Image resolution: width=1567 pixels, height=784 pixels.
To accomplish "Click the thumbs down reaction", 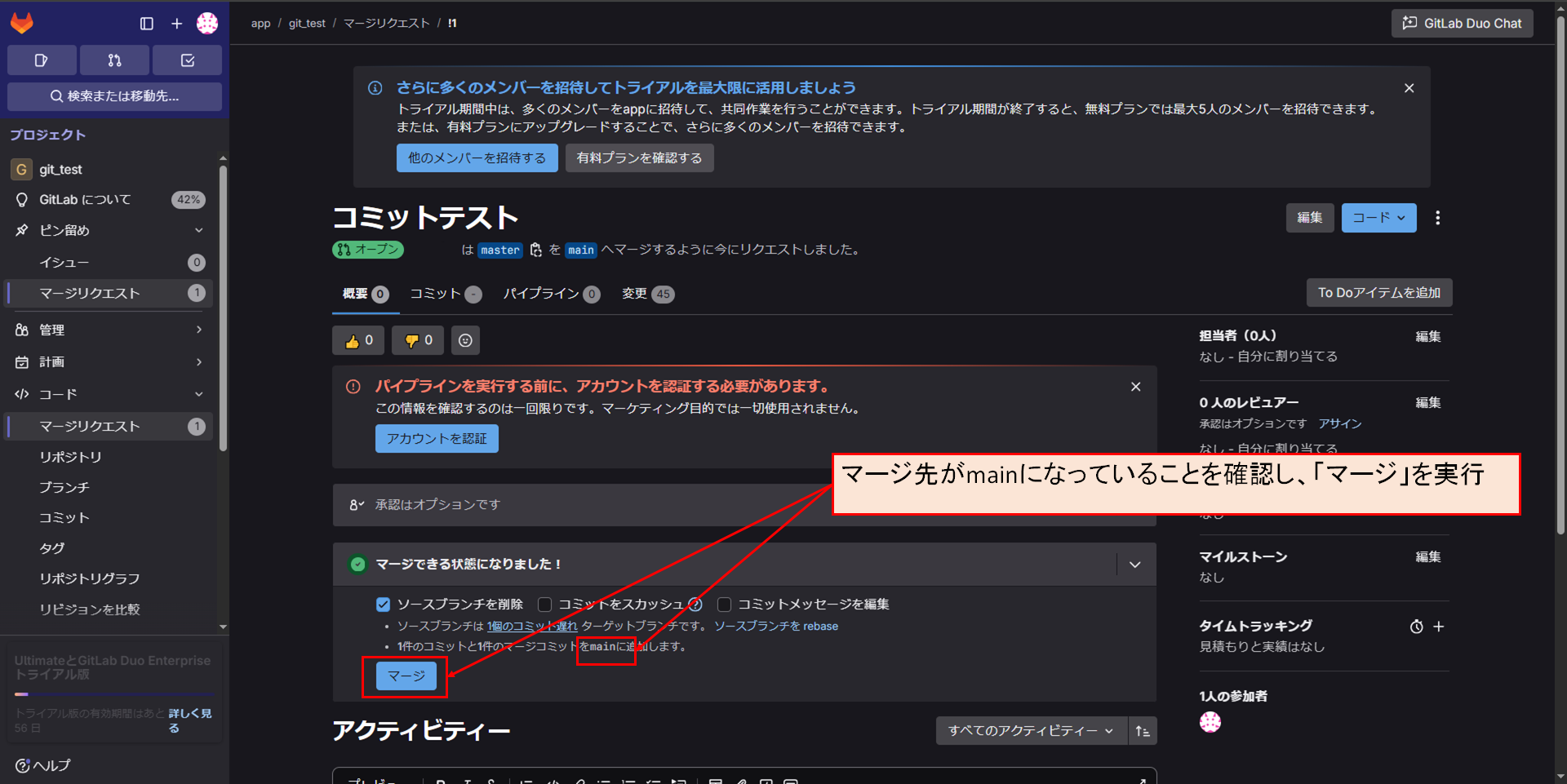I will [x=418, y=341].
